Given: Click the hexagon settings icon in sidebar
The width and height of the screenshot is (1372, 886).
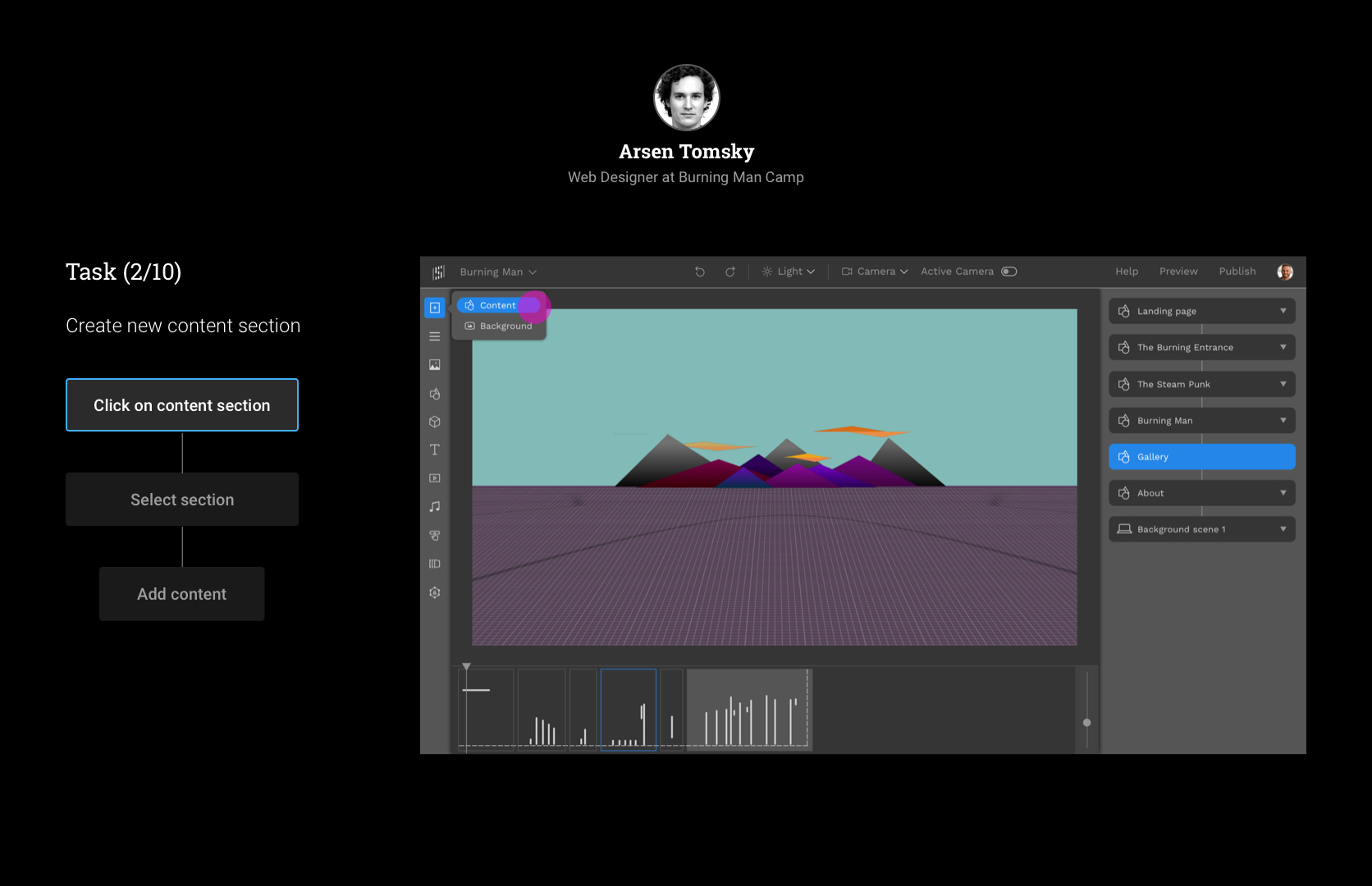Looking at the screenshot, I should tap(435, 592).
